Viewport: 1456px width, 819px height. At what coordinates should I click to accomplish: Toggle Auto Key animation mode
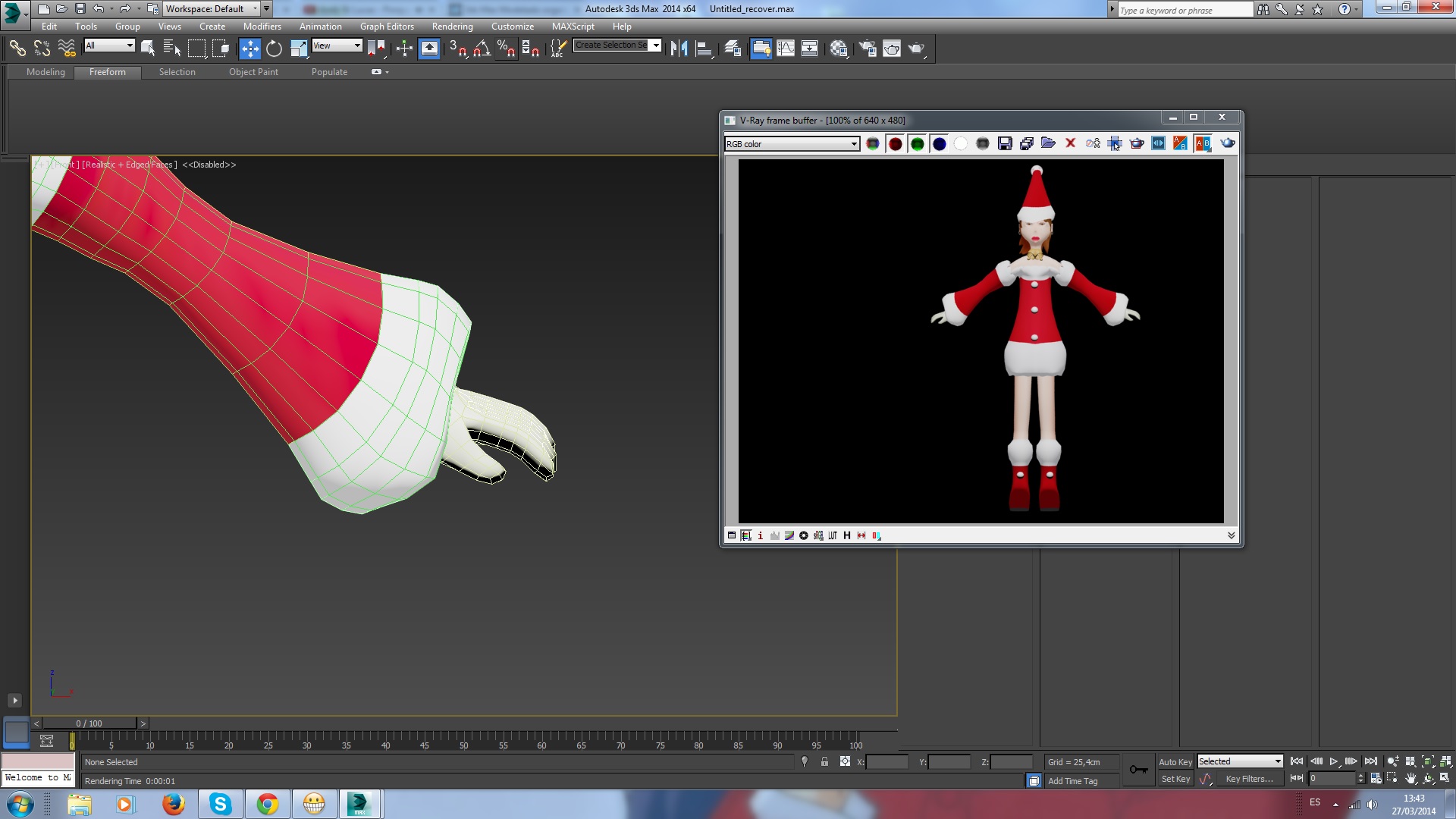click(1175, 762)
